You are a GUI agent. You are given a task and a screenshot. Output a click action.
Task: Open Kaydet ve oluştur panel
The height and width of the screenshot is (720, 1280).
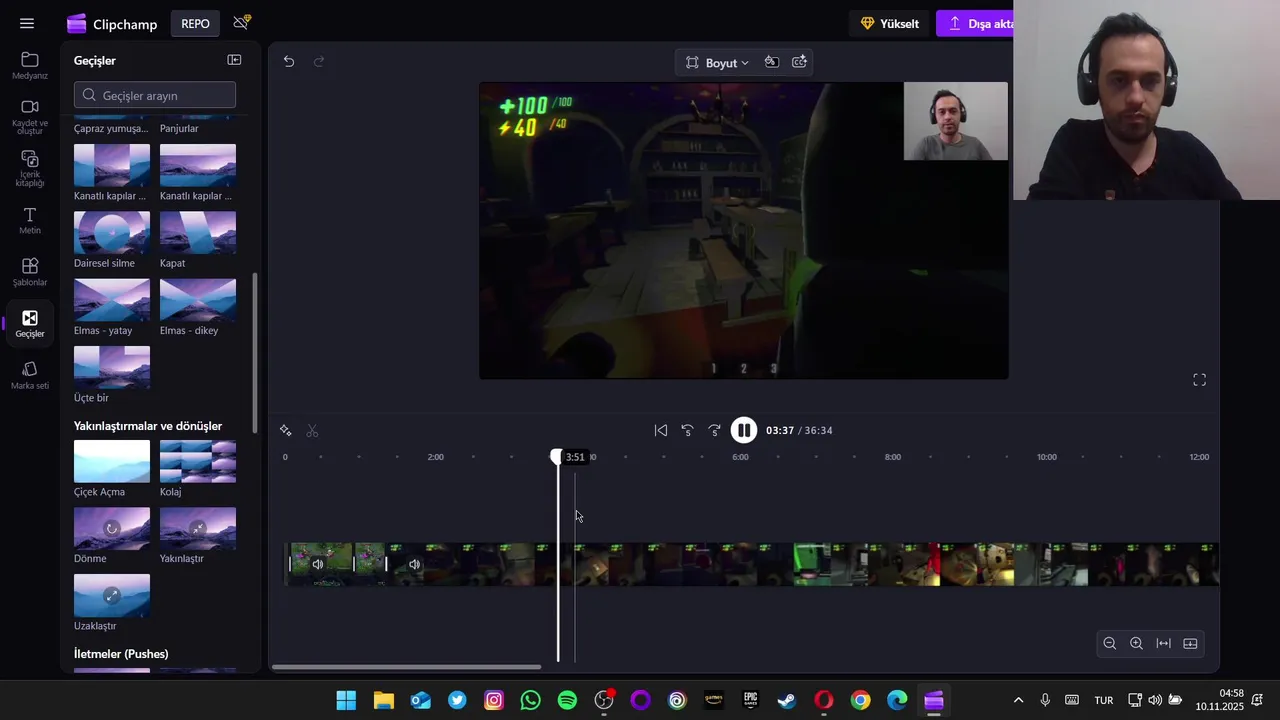(x=30, y=117)
